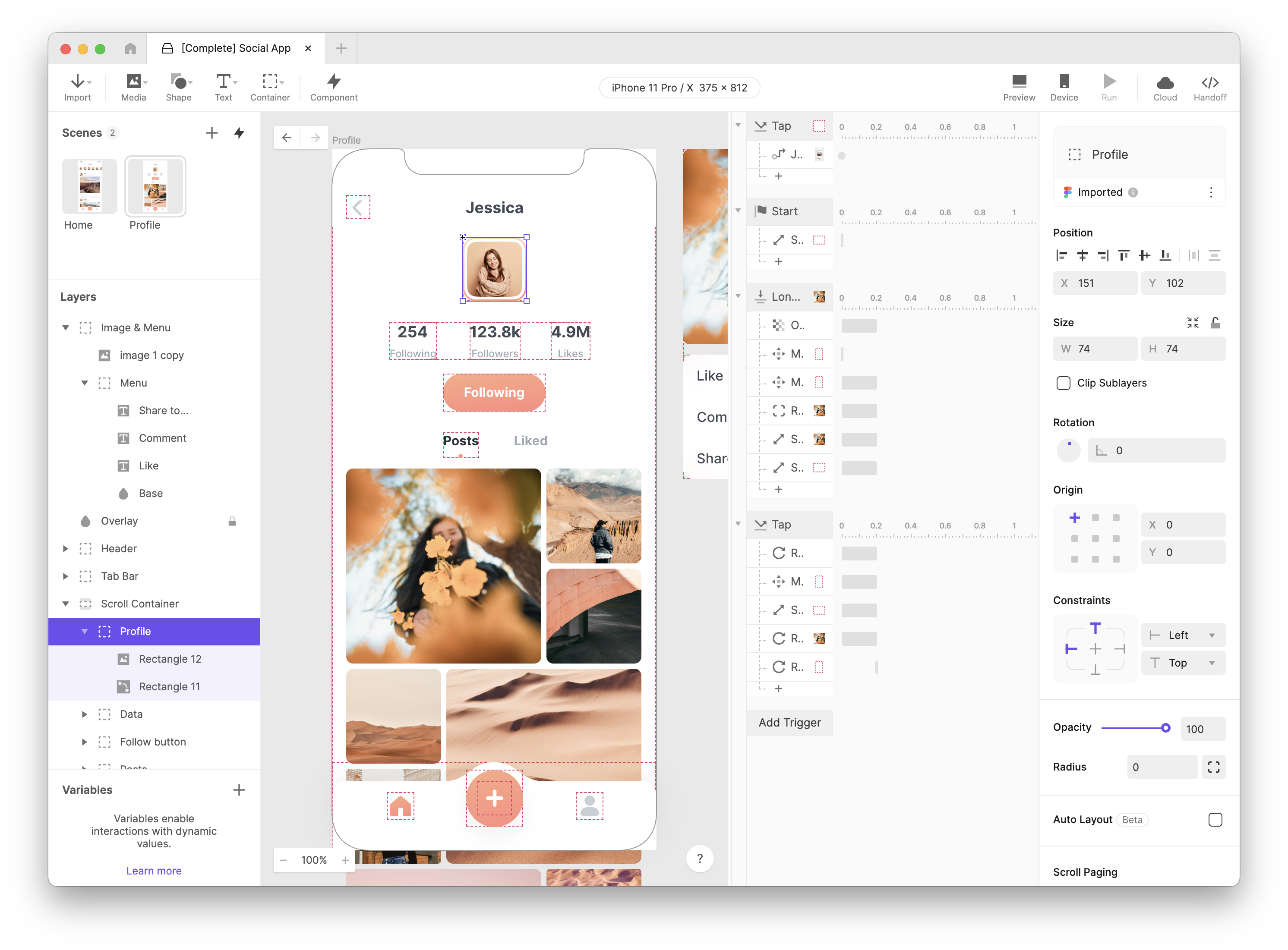Viewport: 1288px width, 950px height.
Task: Open the Import tool
Action: click(x=77, y=88)
